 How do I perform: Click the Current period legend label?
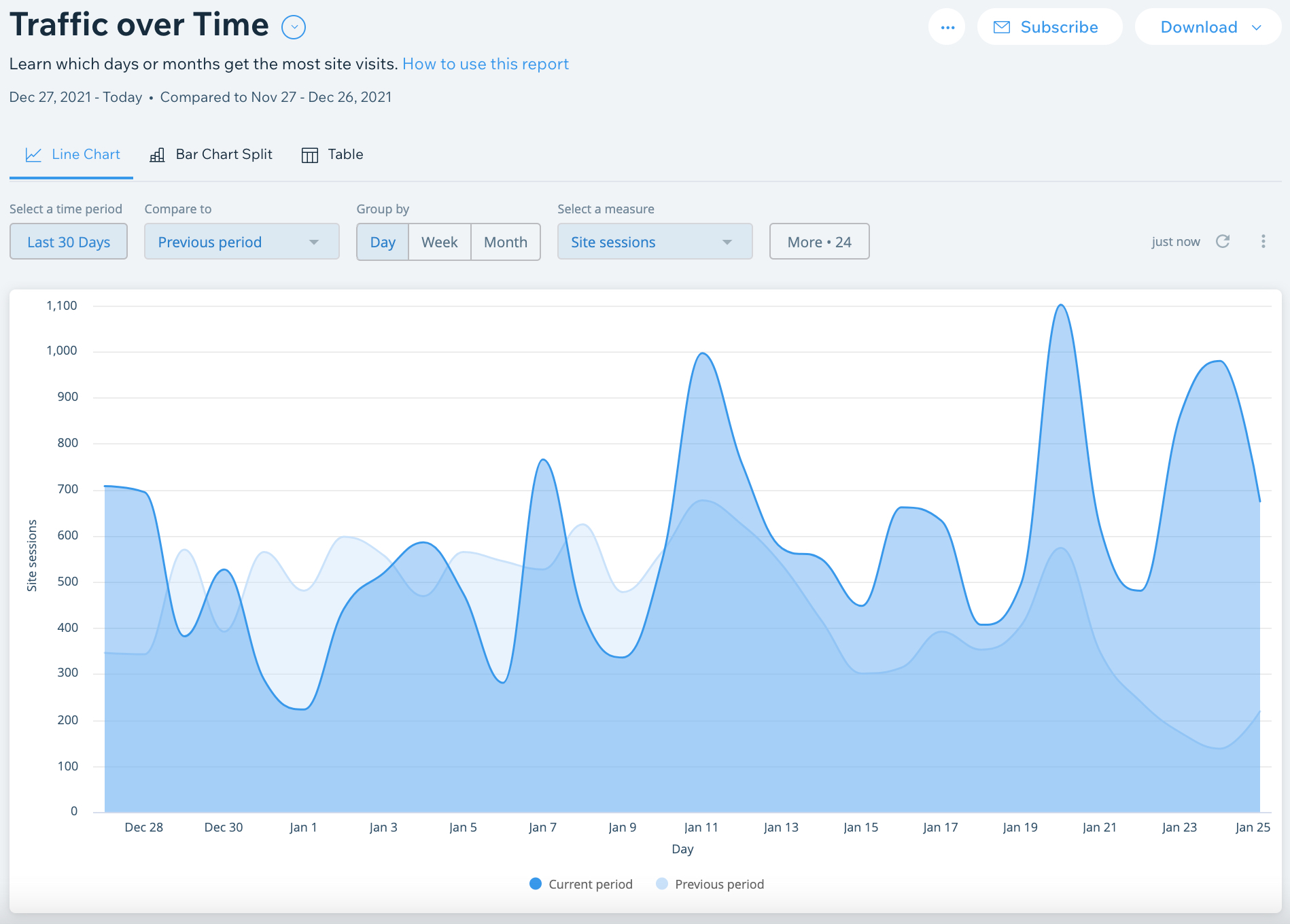pyautogui.click(x=591, y=885)
